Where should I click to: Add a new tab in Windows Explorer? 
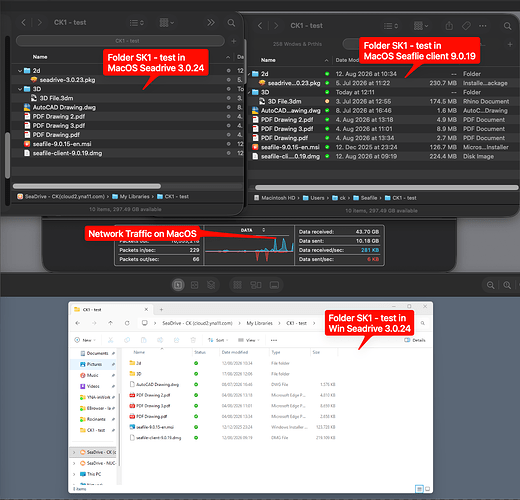click(161, 309)
